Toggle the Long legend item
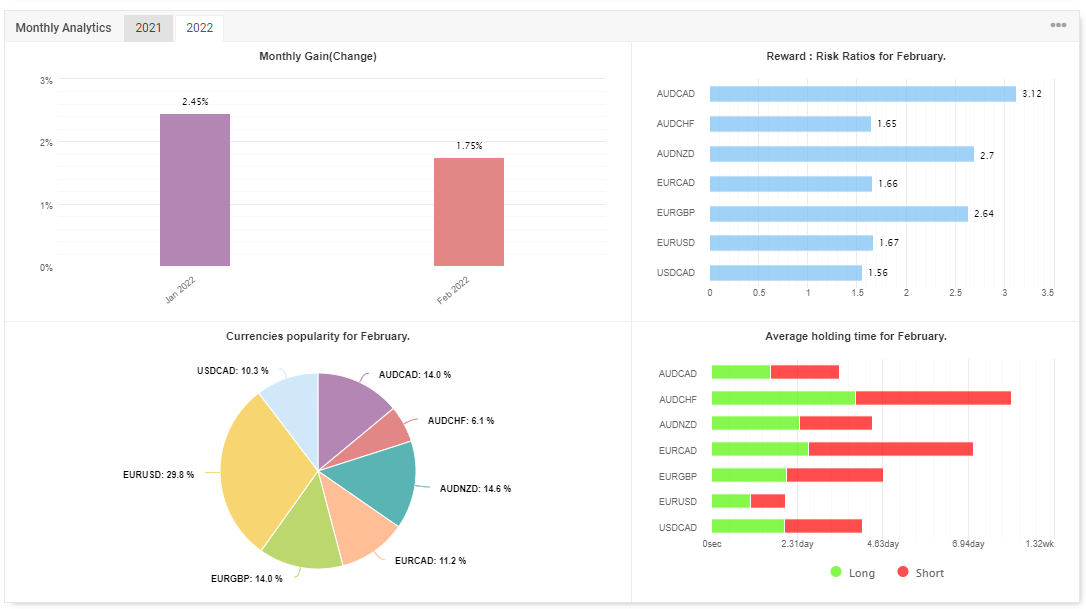 (x=853, y=572)
